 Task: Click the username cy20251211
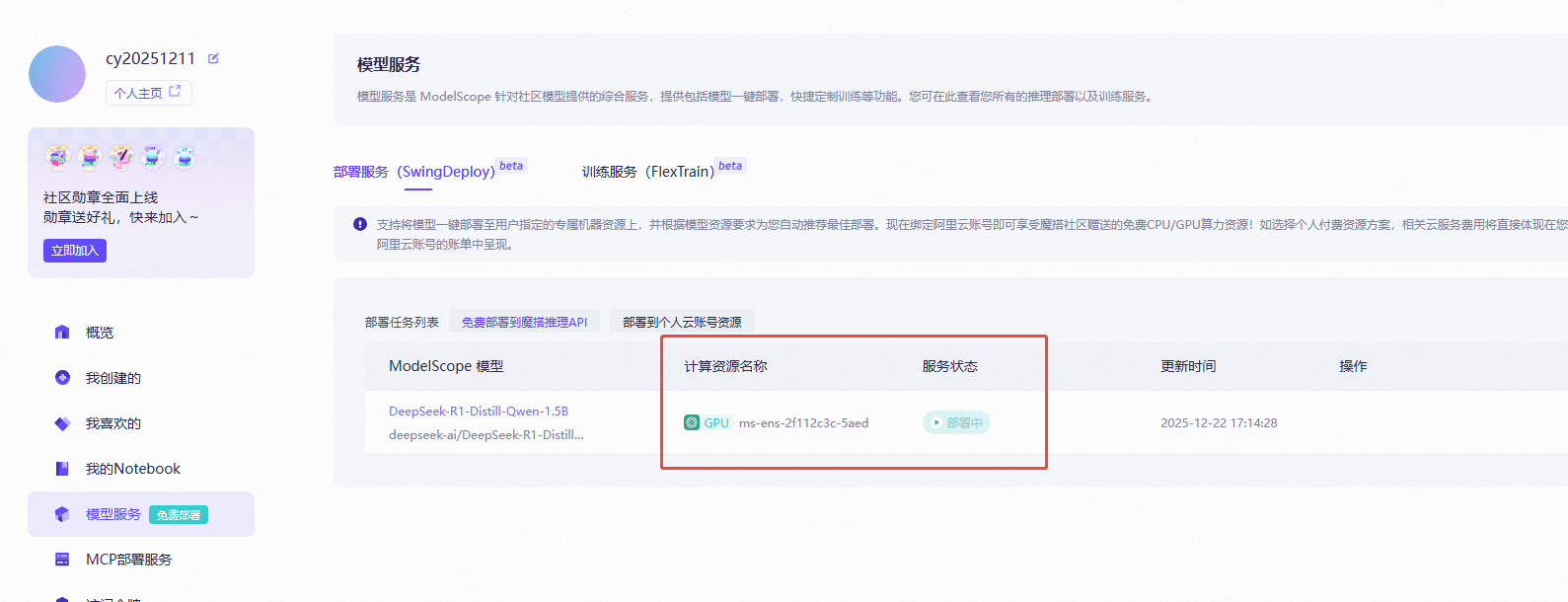[151, 58]
